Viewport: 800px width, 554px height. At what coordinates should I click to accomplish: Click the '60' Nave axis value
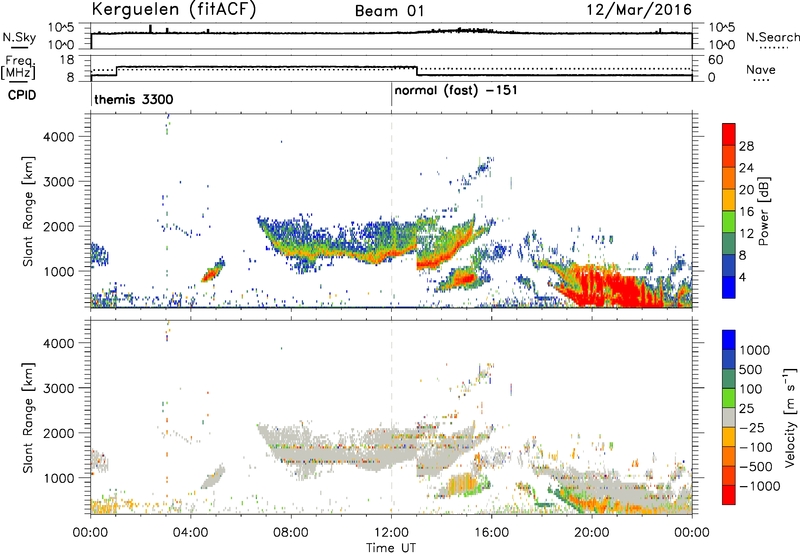pos(716,60)
